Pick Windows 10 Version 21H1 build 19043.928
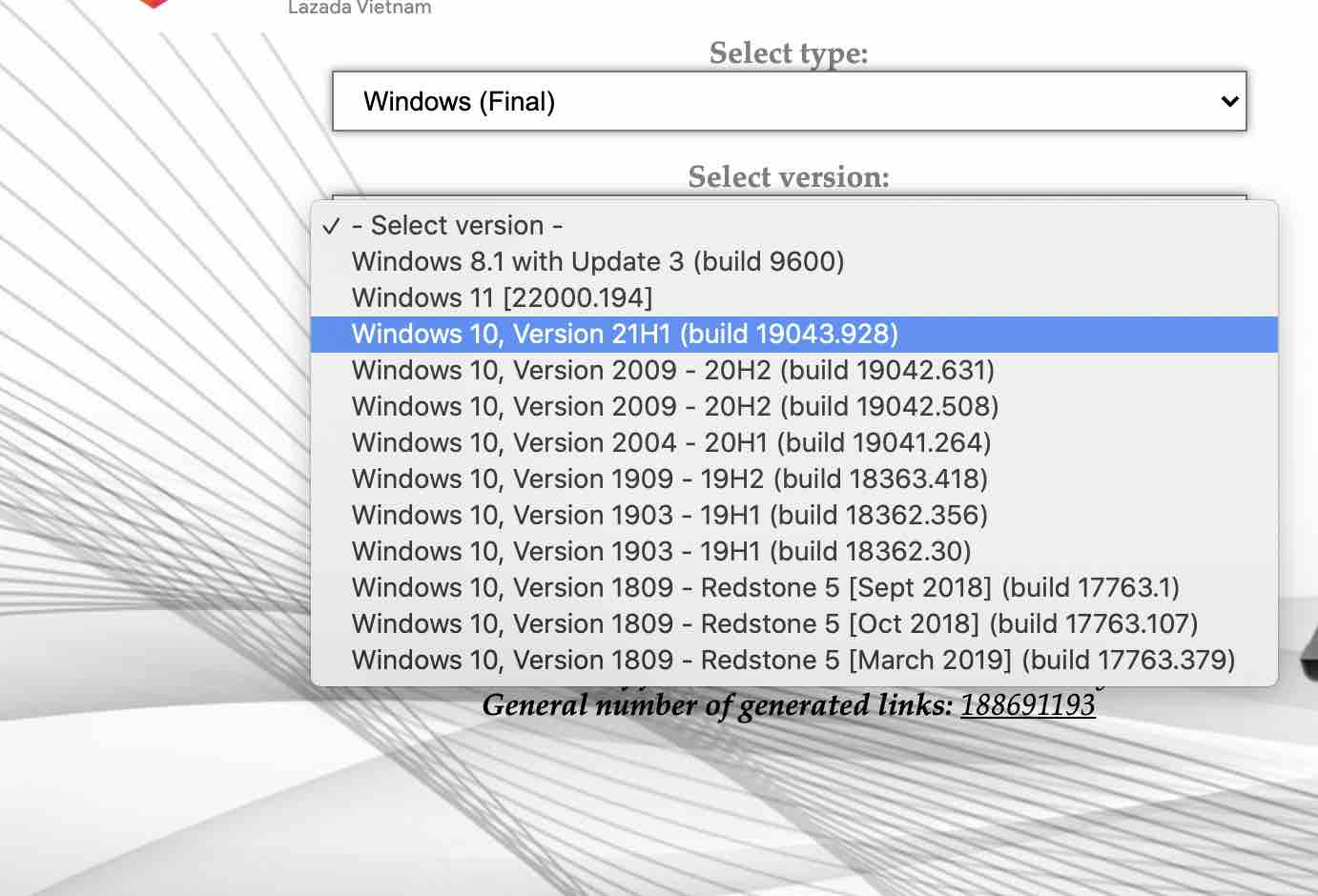Image resolution: width=1318 pixels, height=896 pixels. coord(625,335)
